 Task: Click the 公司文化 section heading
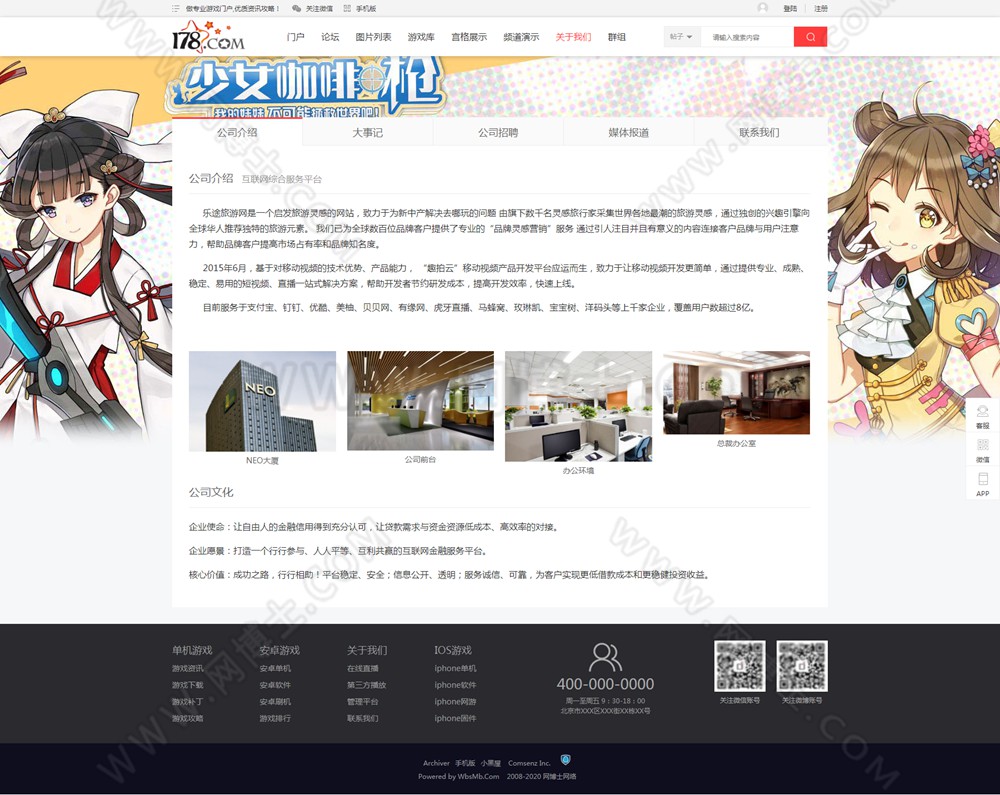tap(211, 492)
